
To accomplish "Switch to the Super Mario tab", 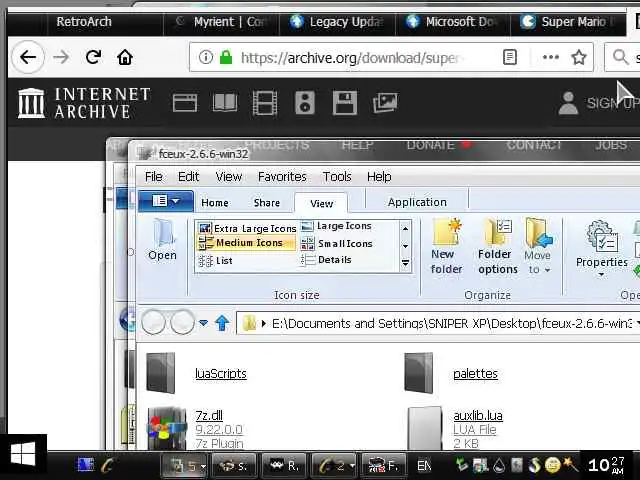I will [568, 22].
